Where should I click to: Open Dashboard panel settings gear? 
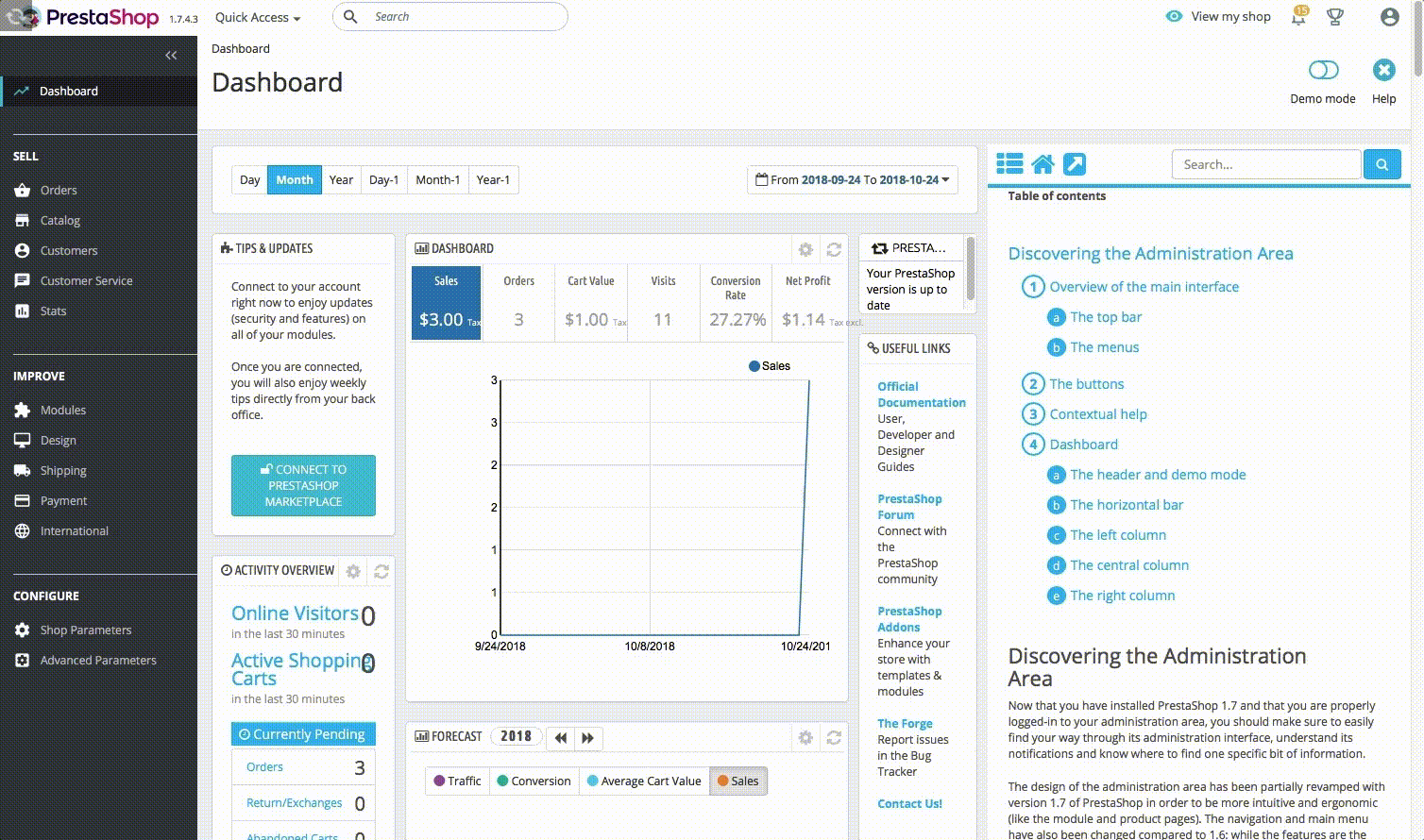805,249
